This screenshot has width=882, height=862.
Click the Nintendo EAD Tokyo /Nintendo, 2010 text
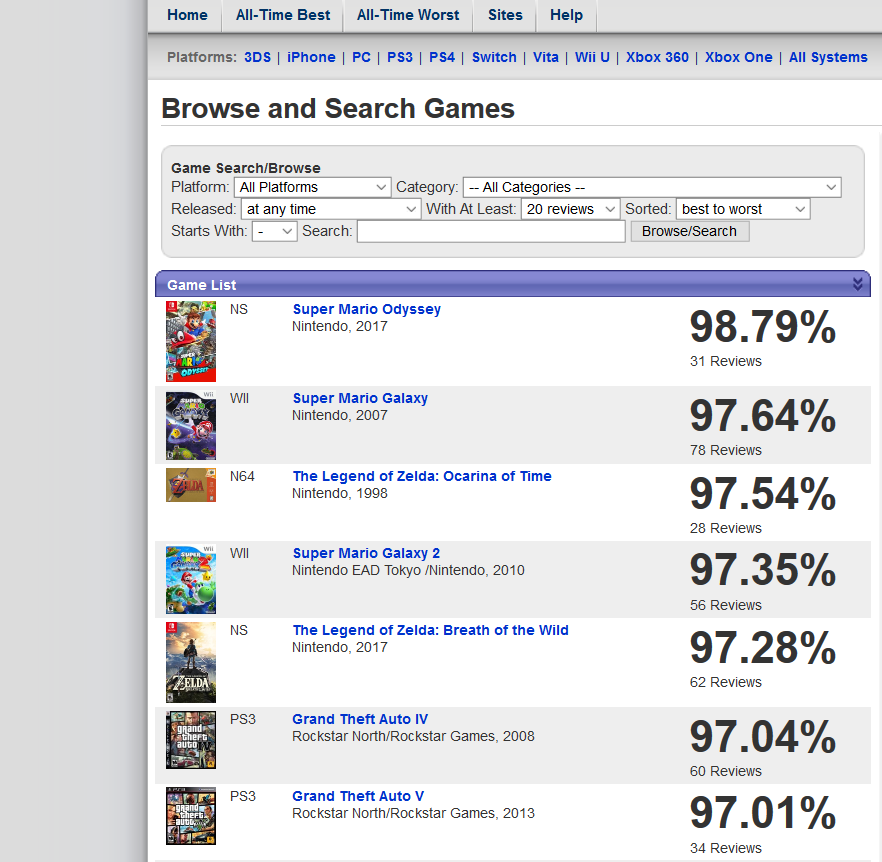tap(408, 571)
